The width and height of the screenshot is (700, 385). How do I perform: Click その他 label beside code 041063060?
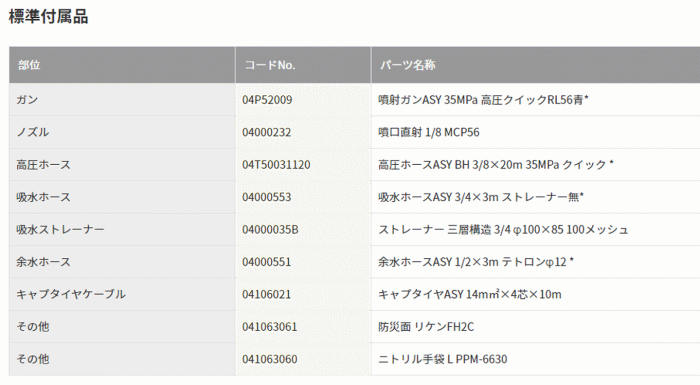click(x=33, y=359)
